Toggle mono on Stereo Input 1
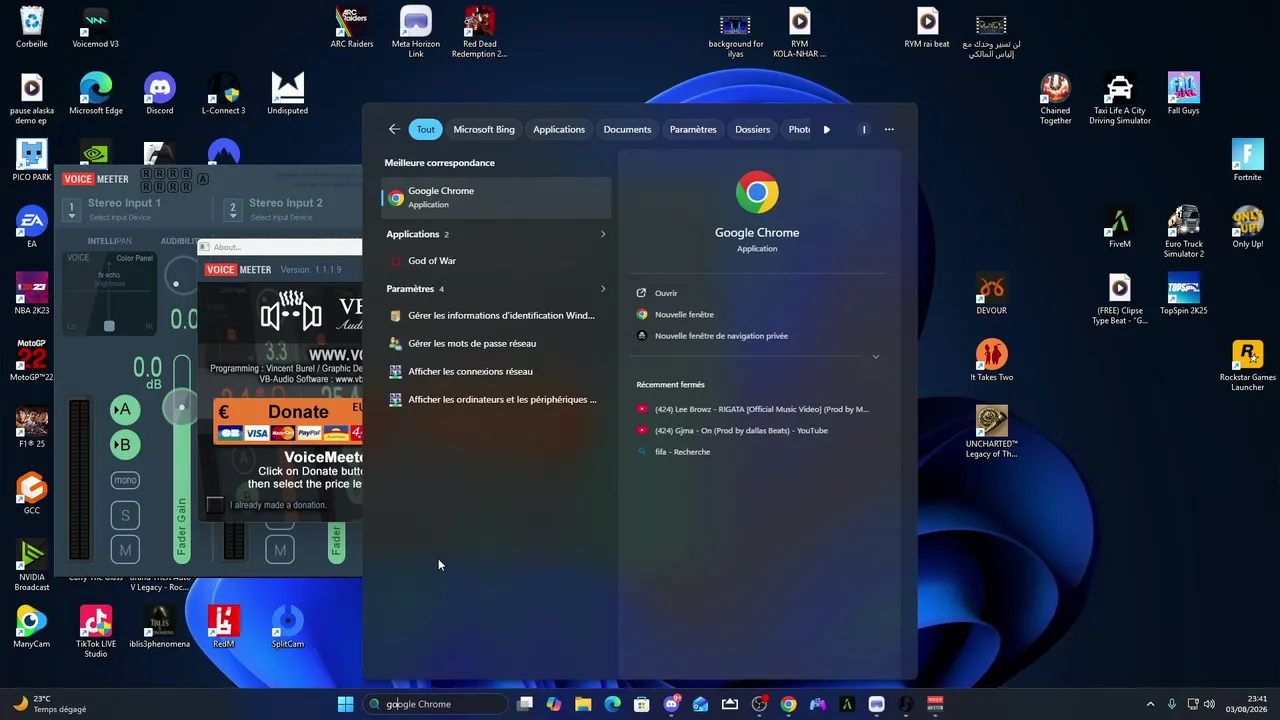Screen dimensions: 1280x720 click(x=125, y=480)
